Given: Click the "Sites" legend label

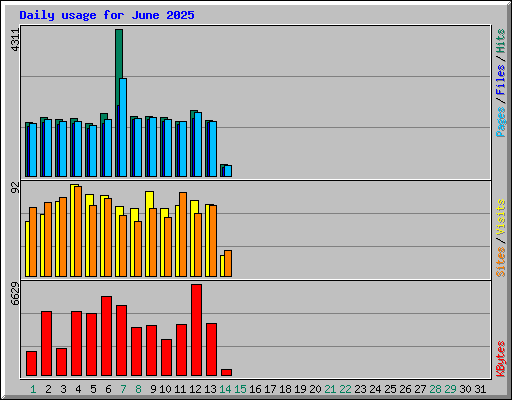Looking at the screenshot, I should [x=500, y=262].
